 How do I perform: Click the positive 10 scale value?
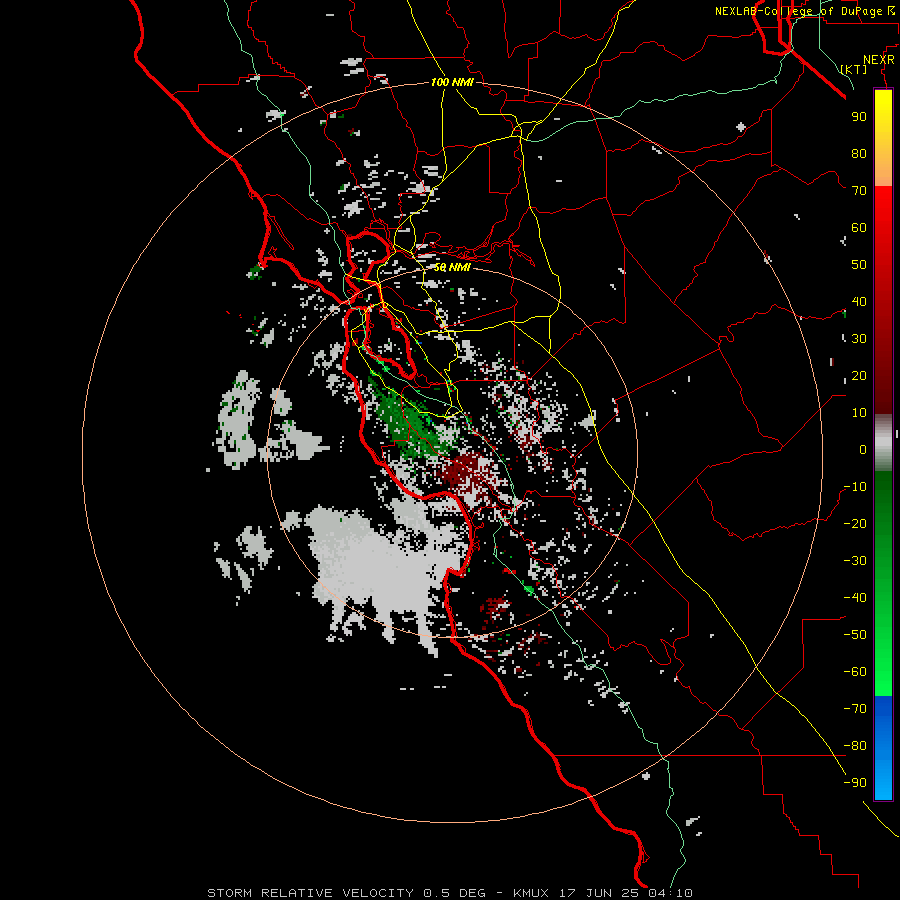coord(859,413)
